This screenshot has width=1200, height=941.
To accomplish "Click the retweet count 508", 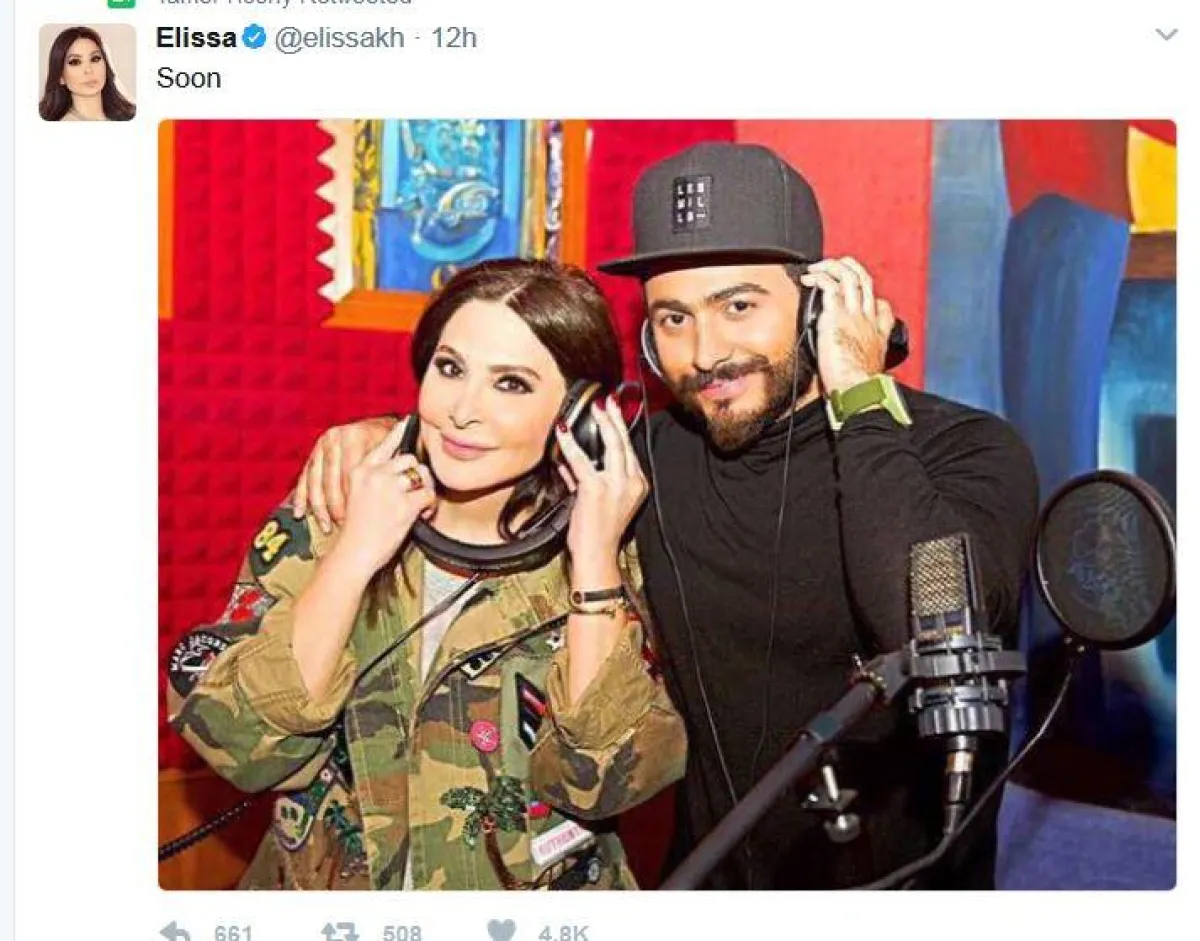I will [401, 933].
